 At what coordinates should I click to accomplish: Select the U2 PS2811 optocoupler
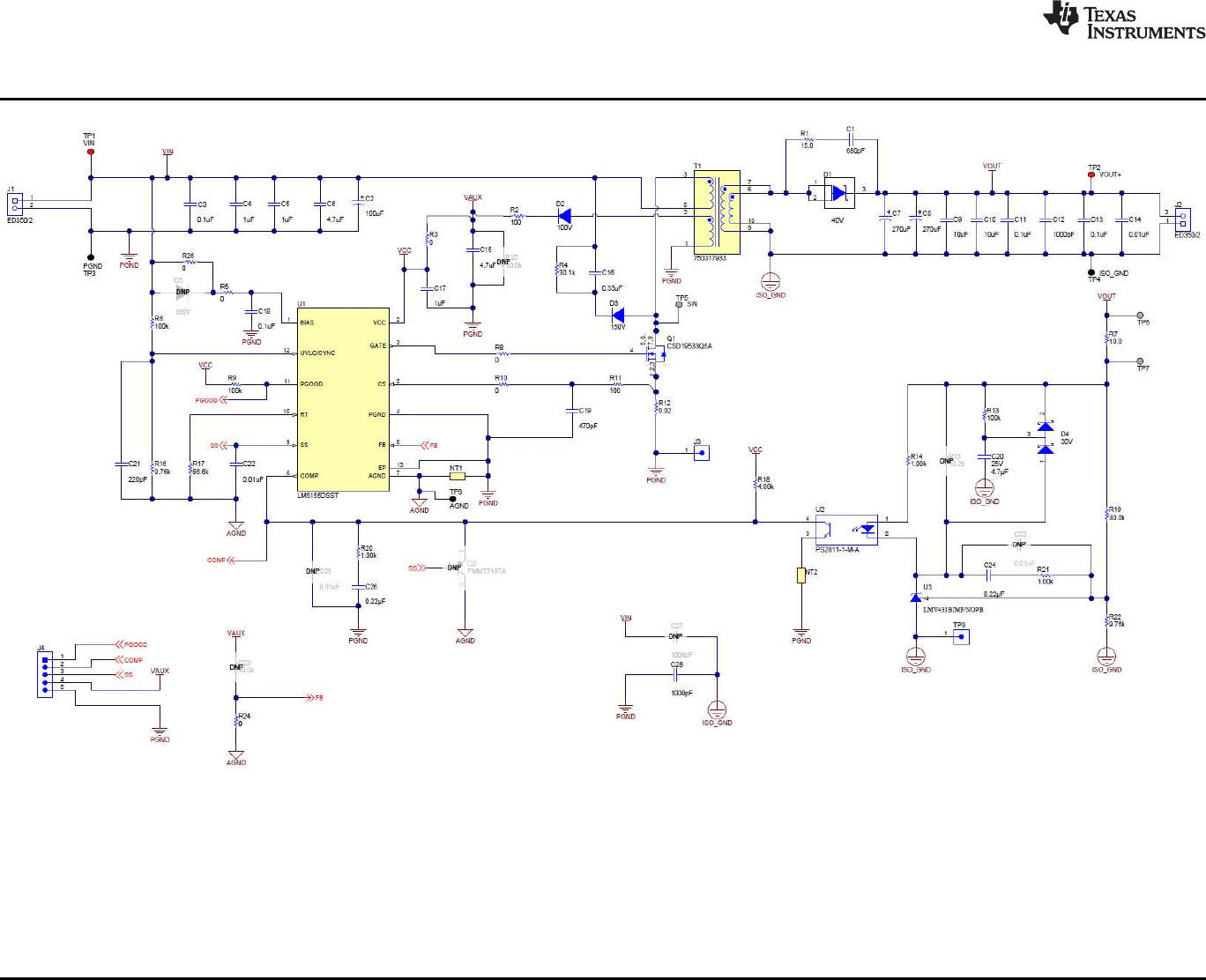click(x=845, y=530)
